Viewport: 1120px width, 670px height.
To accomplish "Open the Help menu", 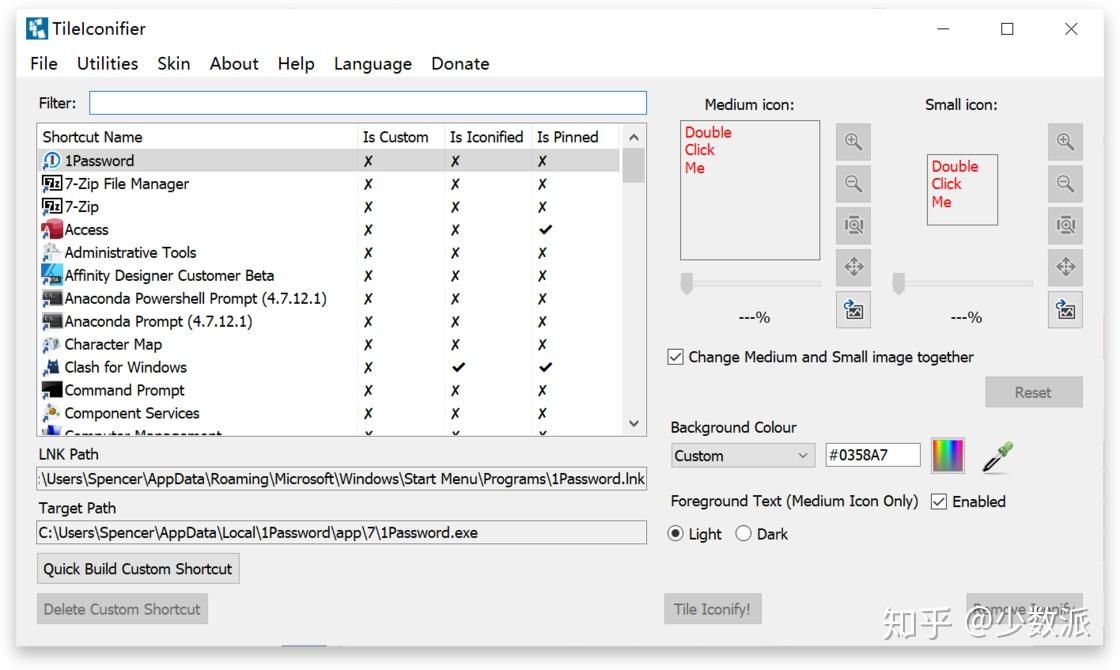I will click(x=296, y=64).
